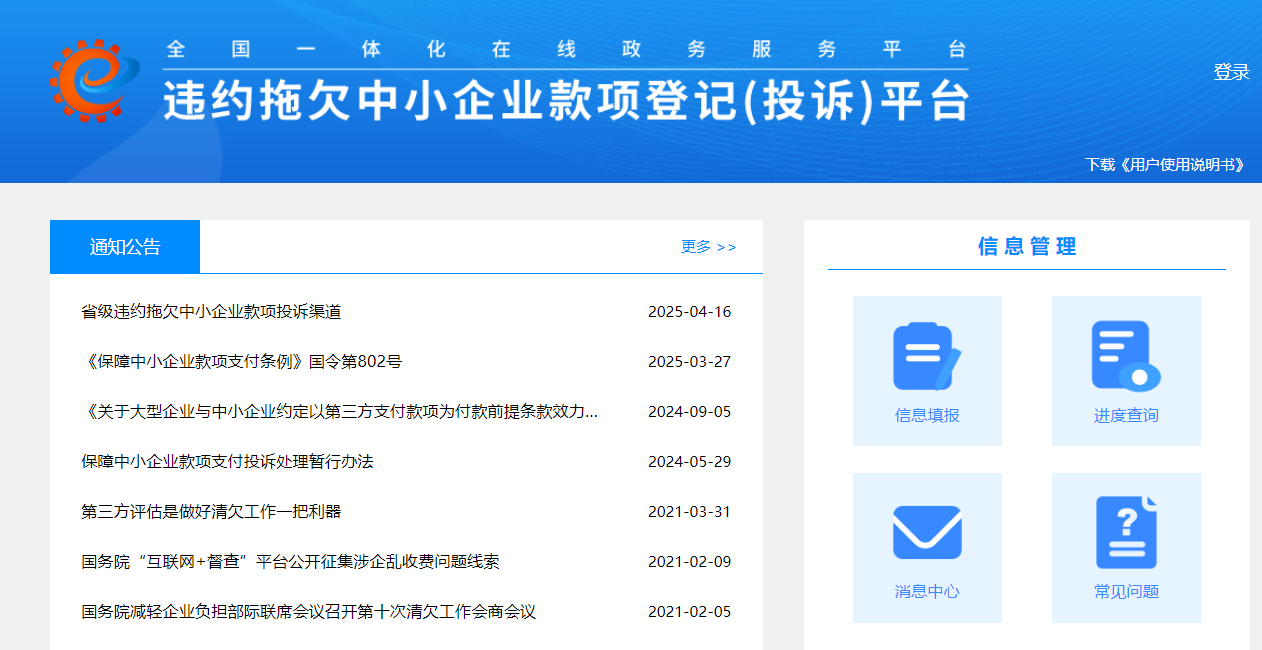Open 国务院“互联网+督查”平台 notice

pos(290,562)
